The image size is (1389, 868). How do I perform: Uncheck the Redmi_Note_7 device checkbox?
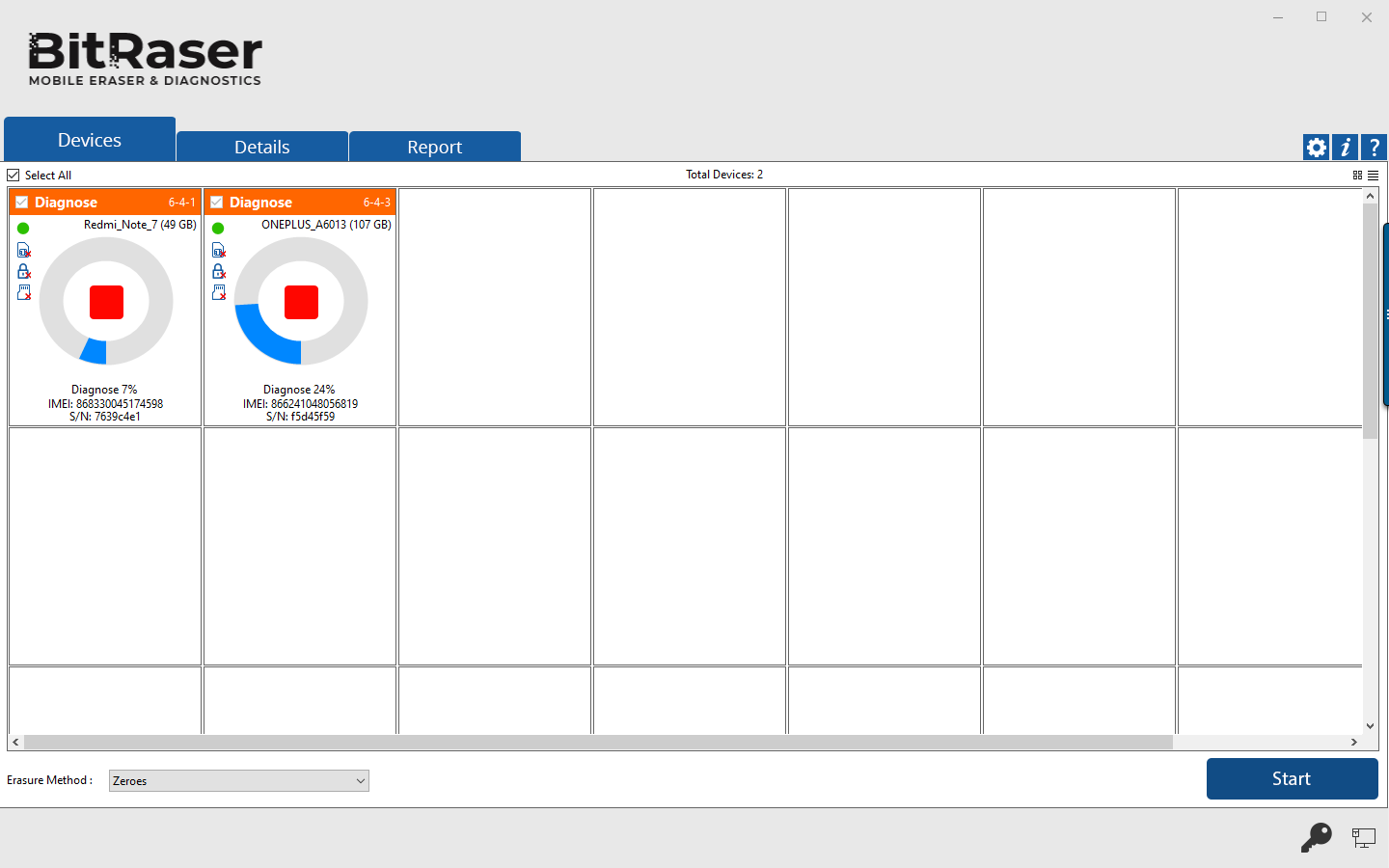tap(22, 203)
